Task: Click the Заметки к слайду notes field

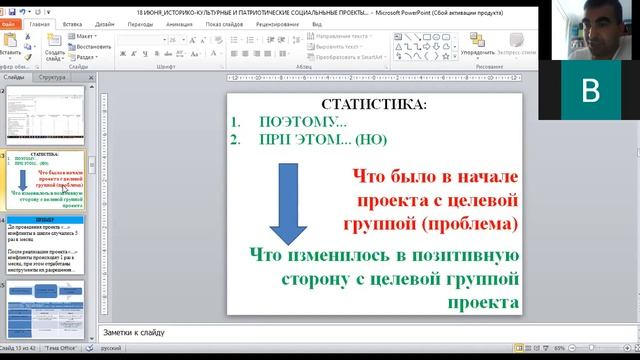Action: click(367, 333)
